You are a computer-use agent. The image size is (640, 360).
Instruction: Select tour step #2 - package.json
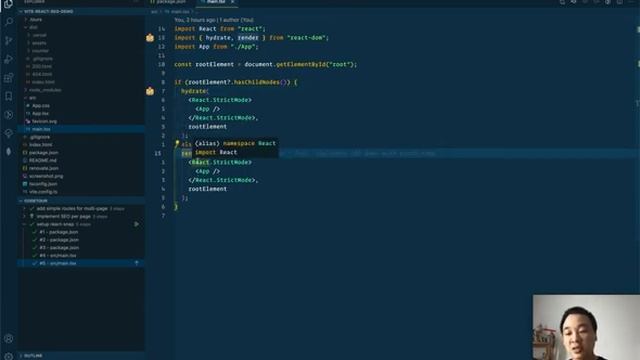(x=58, y=240)
